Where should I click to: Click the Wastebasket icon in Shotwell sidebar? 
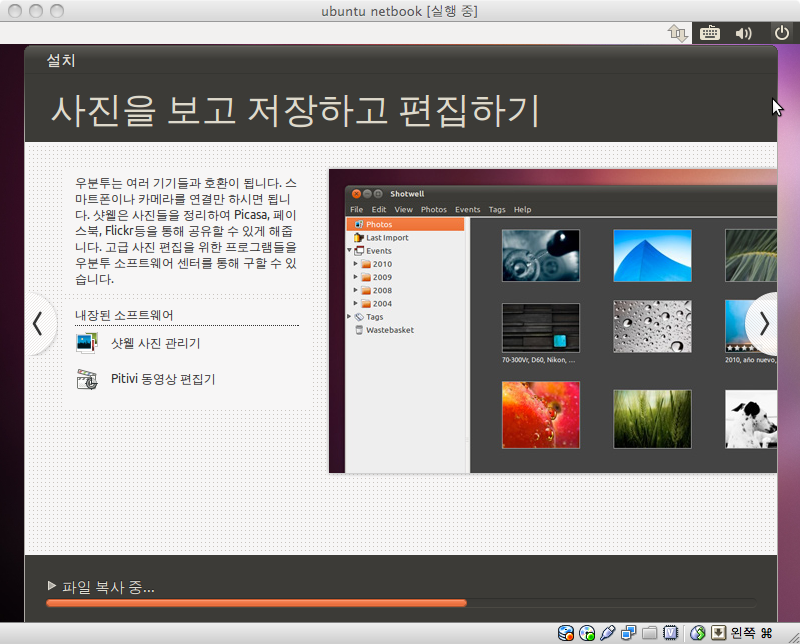(359, 330)
